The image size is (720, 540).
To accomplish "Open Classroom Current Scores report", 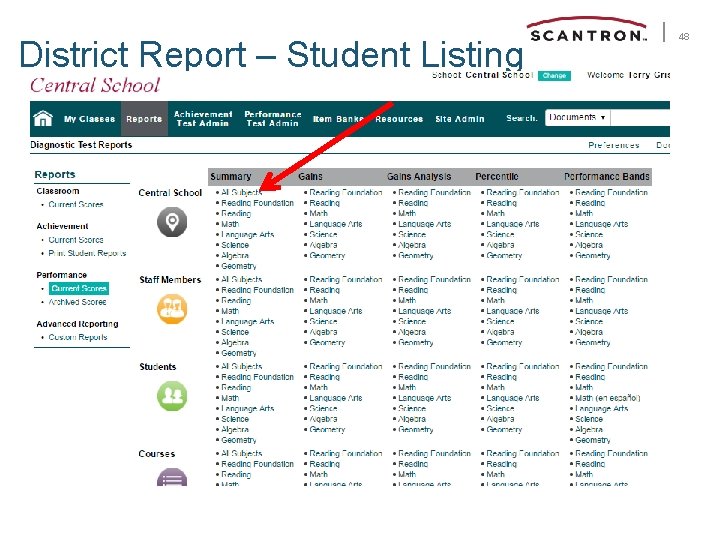I will coord(76,204).
